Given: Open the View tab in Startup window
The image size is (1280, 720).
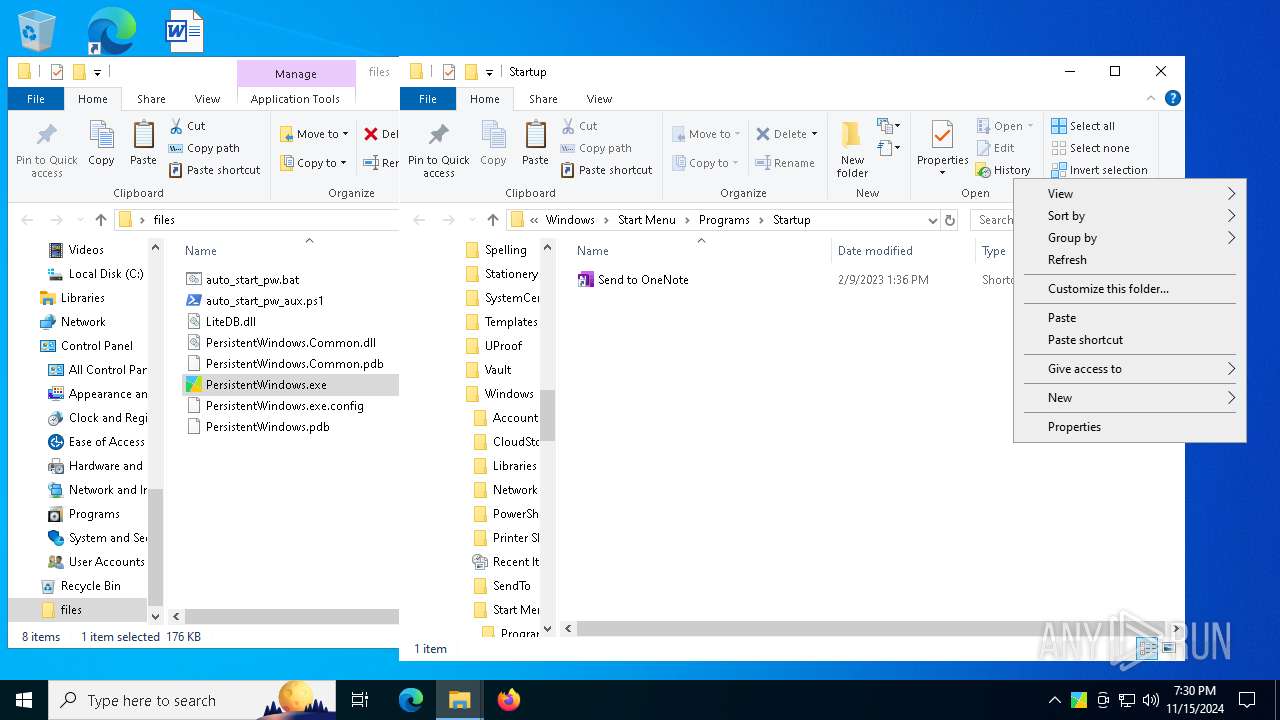Looking at the screenshot, I should coord(599,99).
